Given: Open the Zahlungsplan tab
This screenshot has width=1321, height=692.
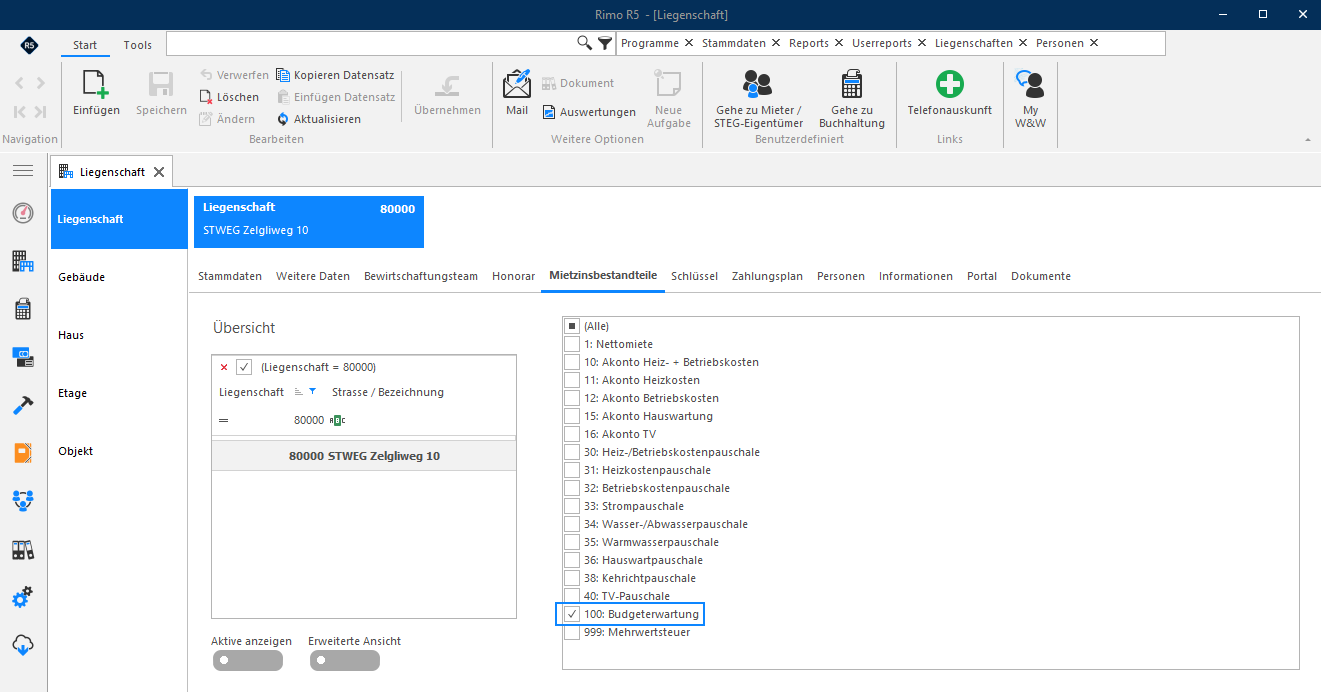Looking at the screenshot, I should [x=767, y=276].
